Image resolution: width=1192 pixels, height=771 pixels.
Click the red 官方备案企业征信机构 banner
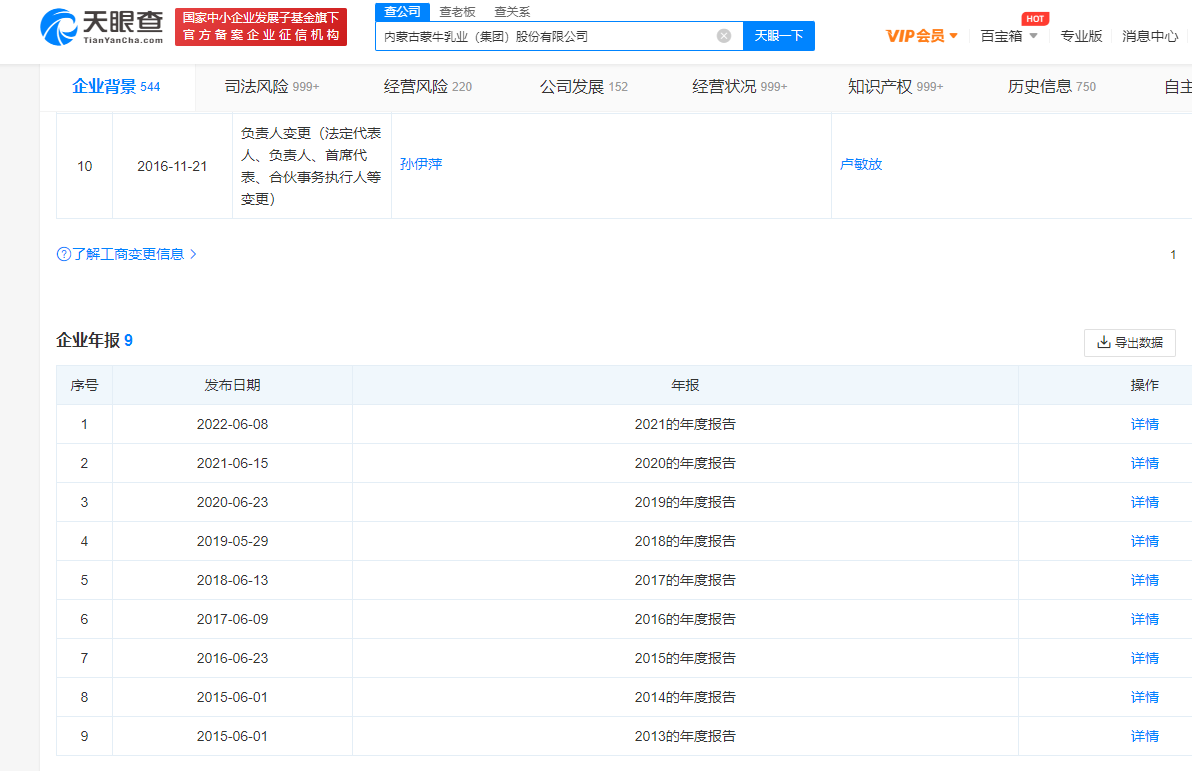[261, 27]
